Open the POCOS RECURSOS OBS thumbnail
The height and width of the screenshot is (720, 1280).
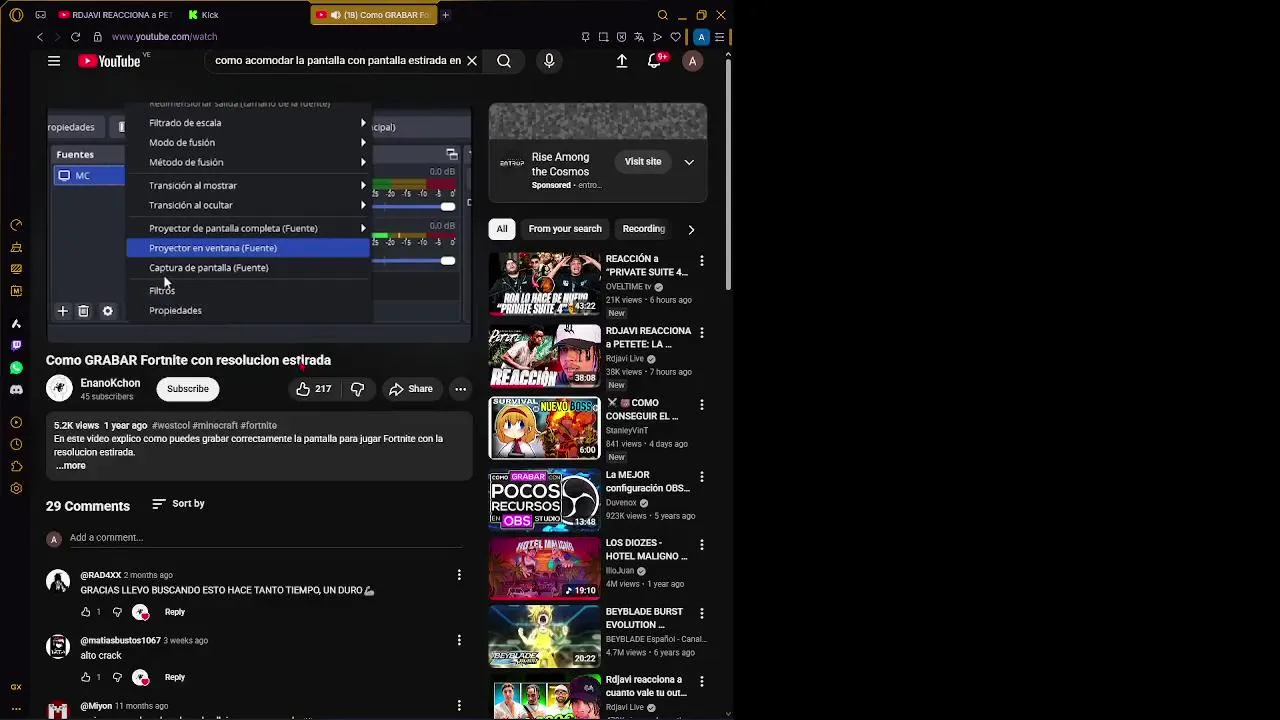544,499
